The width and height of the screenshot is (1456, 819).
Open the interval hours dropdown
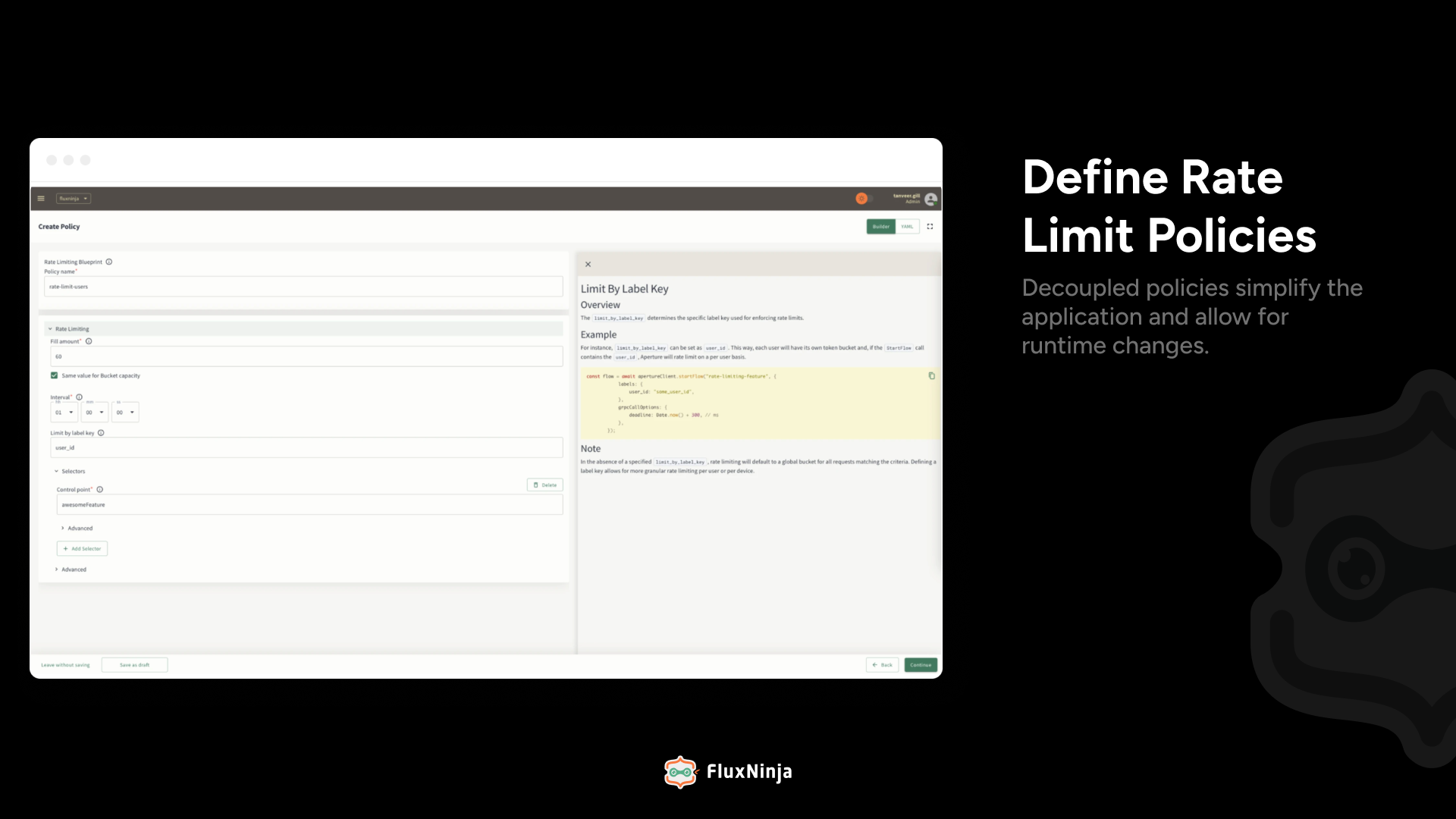tap(64, 413)
